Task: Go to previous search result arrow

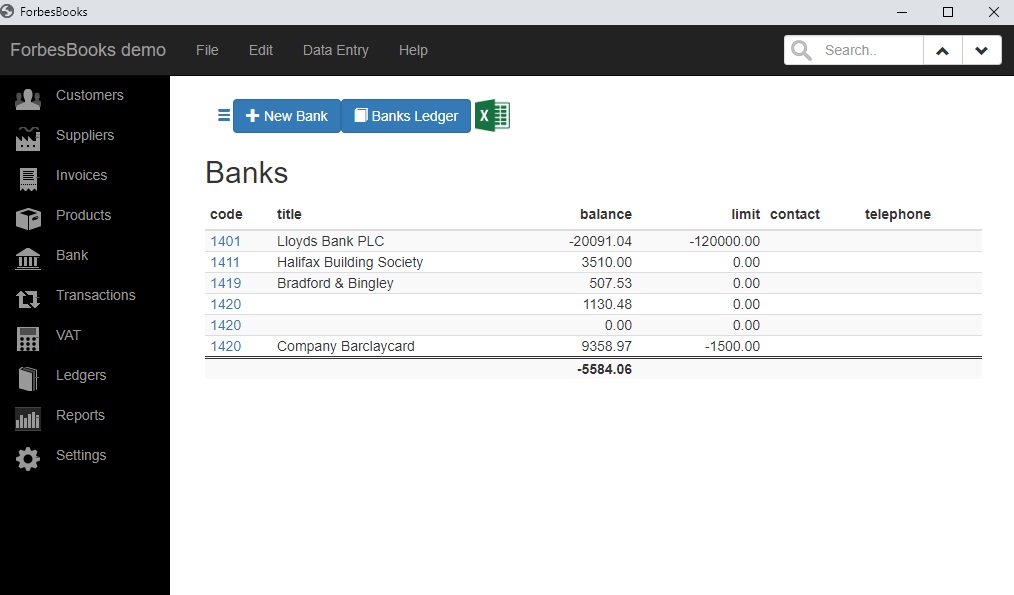Action: pos(943,50)
